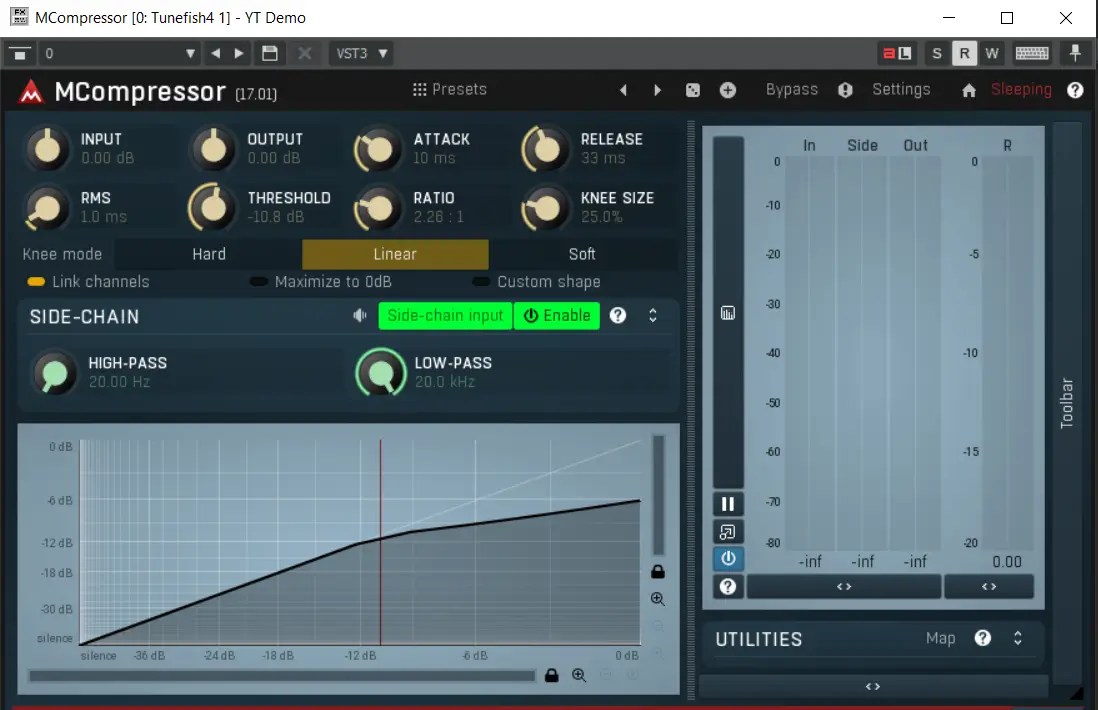
Task: Click vertical lock icon beside graph
Action: click(x=658, y=571)
